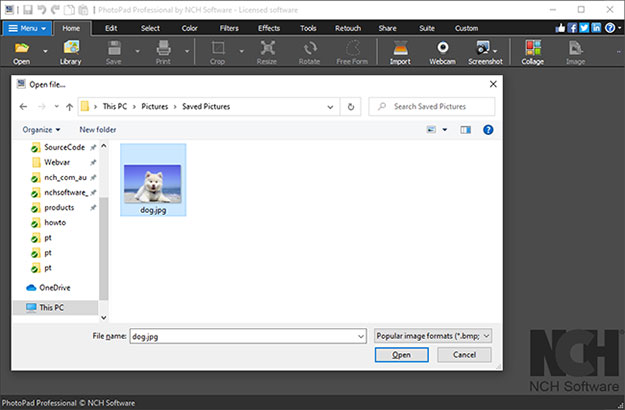
Task: Click This PC in the address breadcrumb
Action: coord(115,106)
